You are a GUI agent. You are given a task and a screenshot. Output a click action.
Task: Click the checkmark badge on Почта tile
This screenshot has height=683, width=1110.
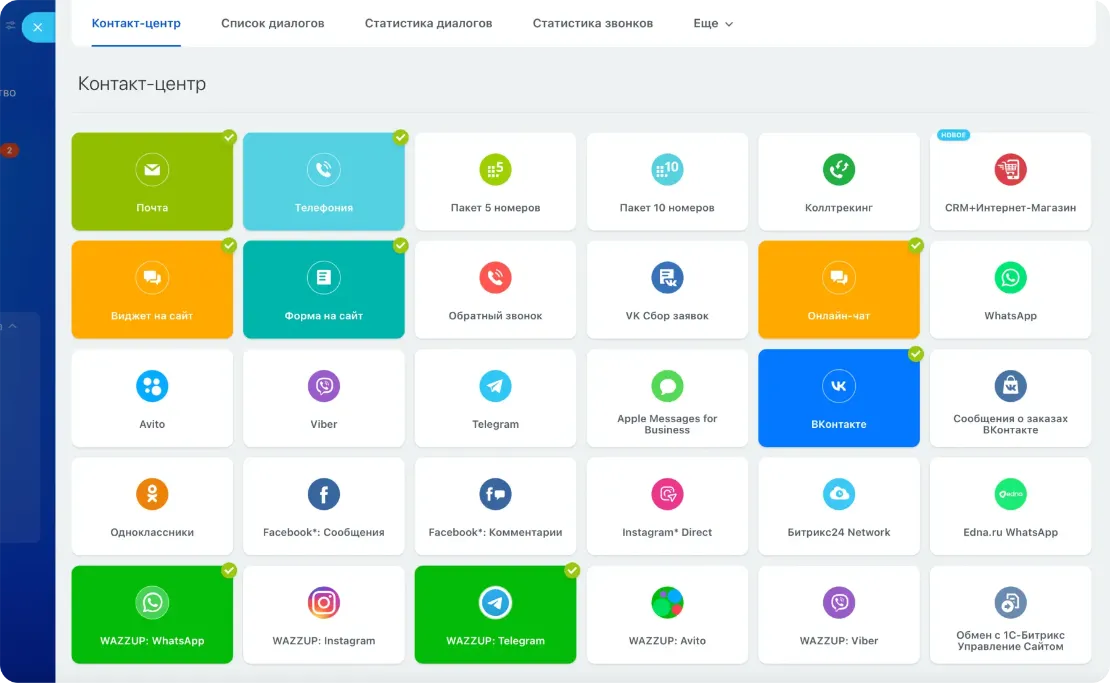(x=229, y=137)
